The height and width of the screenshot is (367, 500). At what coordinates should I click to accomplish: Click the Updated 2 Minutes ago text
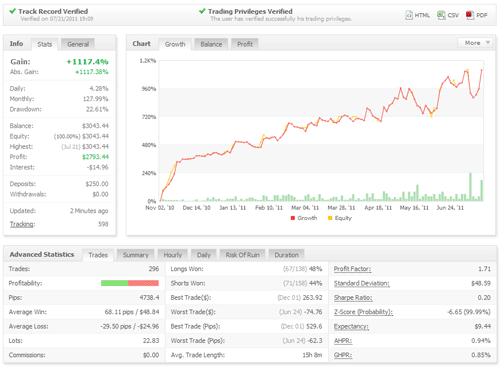click(x=89, y=211)
